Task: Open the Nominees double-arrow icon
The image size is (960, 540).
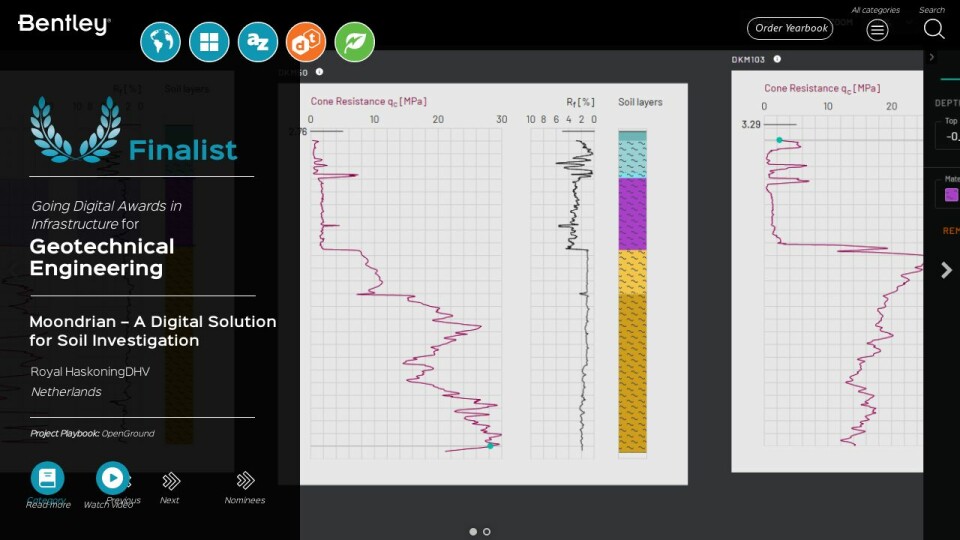Action: pyautogui.click(x=246, y=481)
